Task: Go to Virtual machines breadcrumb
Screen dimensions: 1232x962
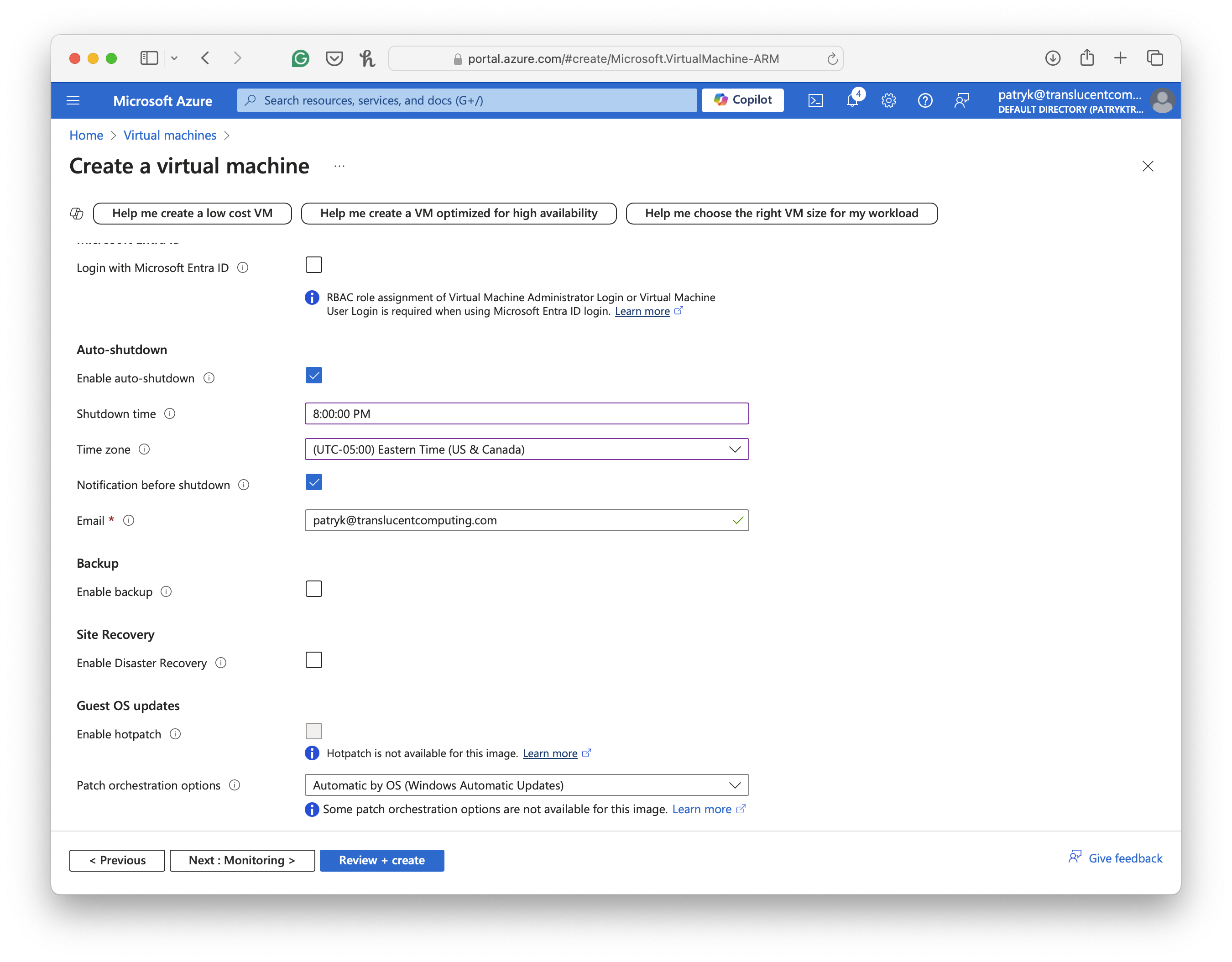Action: click(170, 136)
